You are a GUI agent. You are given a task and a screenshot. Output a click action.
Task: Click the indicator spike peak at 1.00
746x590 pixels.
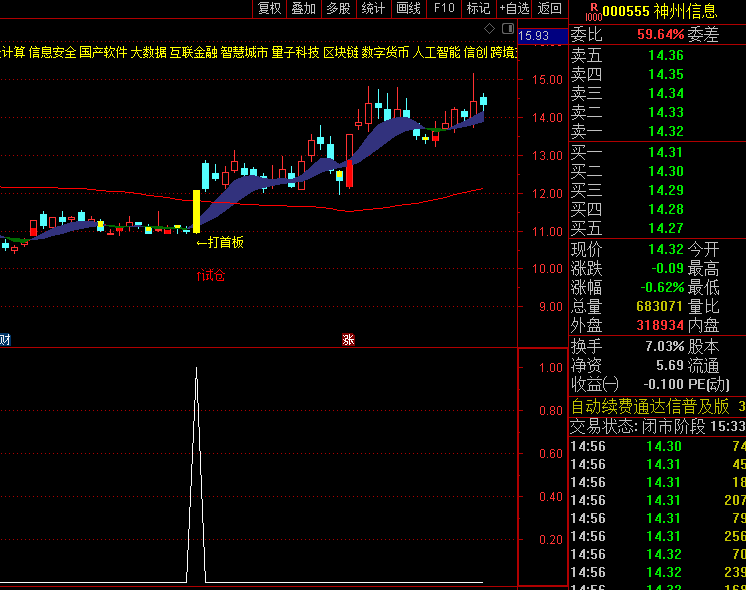[x=196, y=369]
